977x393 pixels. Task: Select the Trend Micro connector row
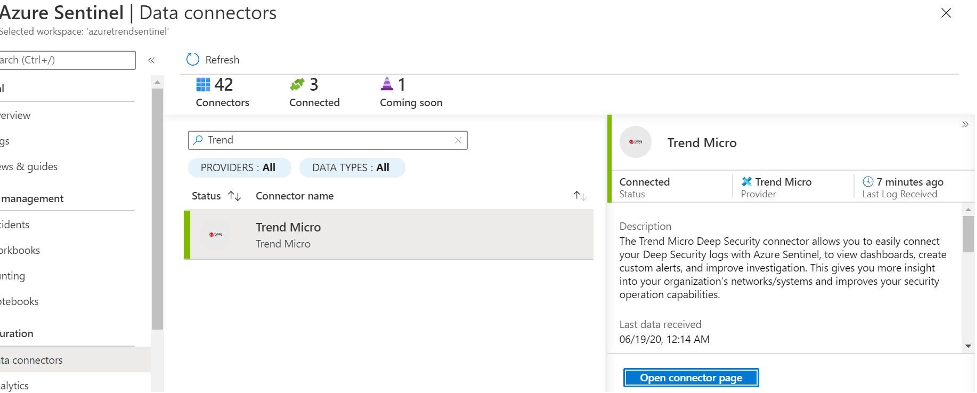click(389, 235)
